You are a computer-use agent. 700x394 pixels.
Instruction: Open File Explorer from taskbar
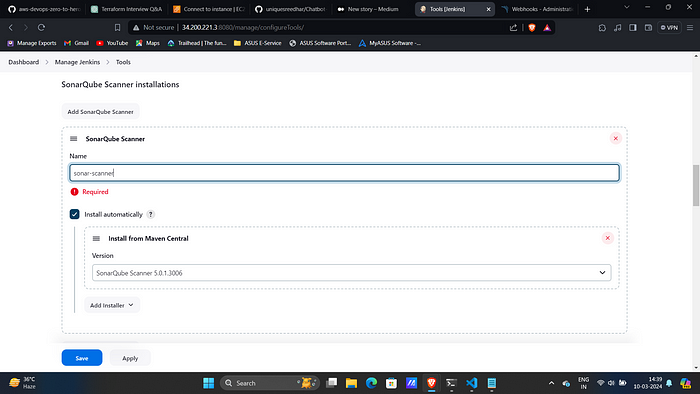tap(351, 383)
